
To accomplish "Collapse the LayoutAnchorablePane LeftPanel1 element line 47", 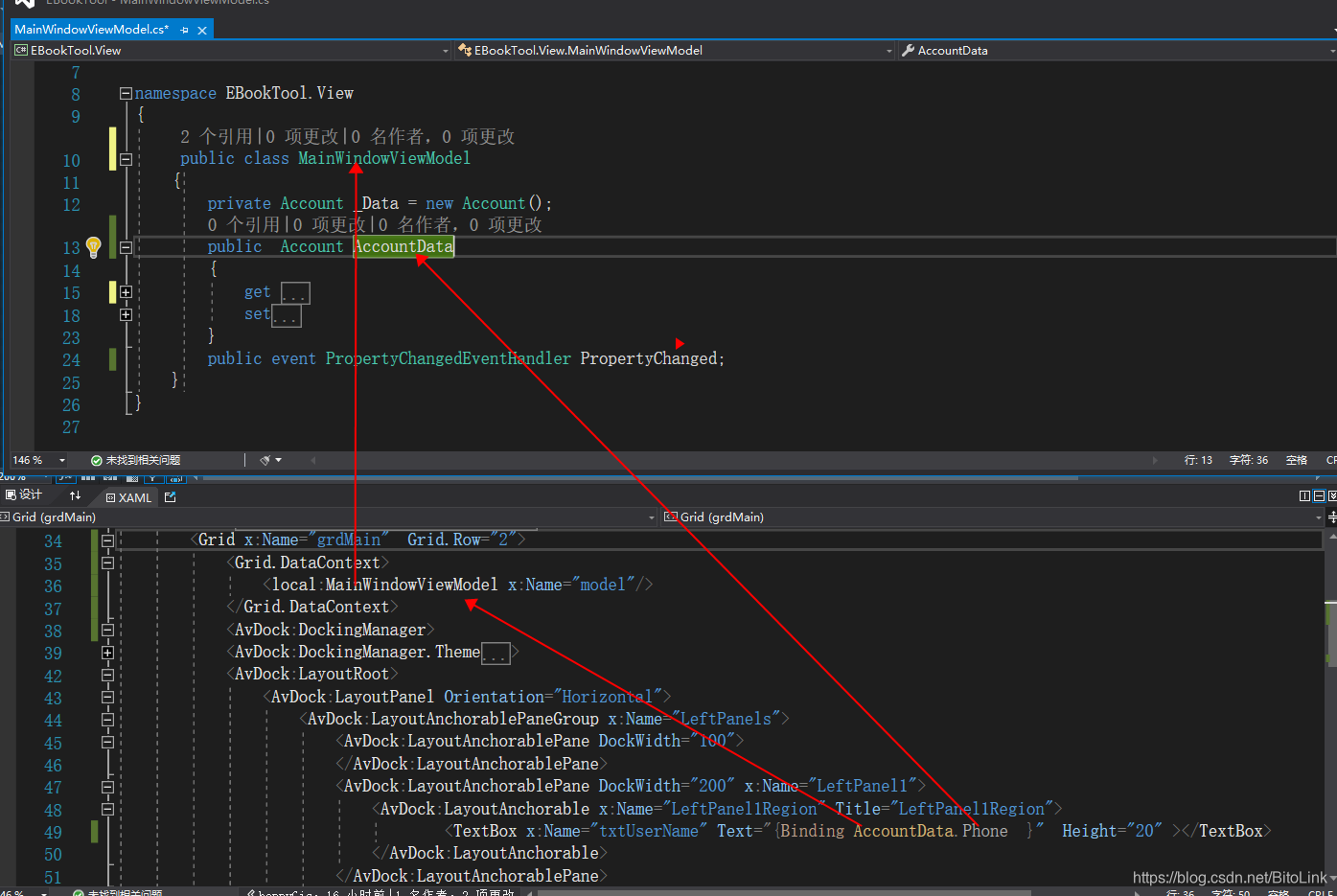I will 107,787.
